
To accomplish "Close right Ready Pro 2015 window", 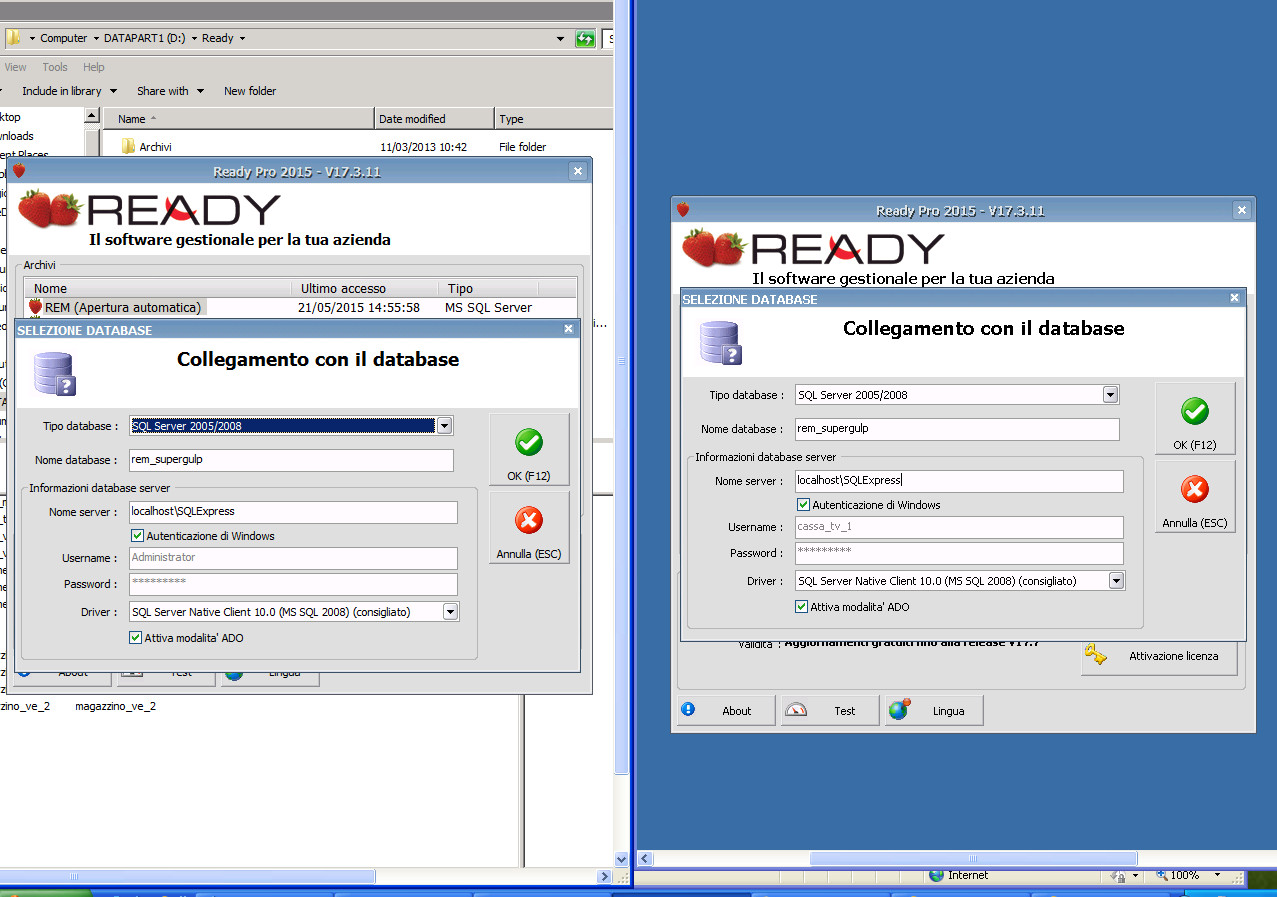I will coord(1241,210).
